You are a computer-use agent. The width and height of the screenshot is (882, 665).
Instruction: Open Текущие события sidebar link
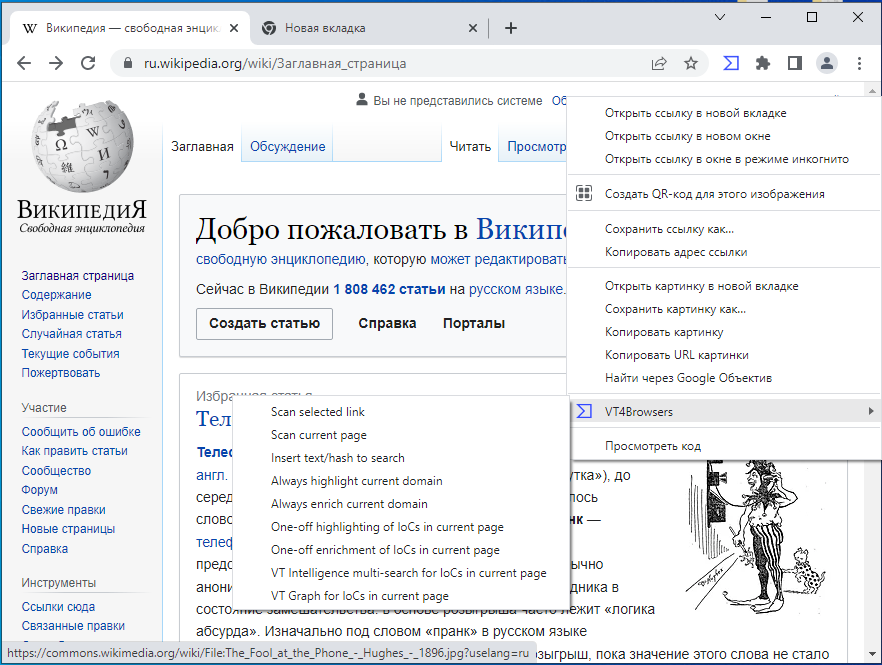(x=70, y=354)
